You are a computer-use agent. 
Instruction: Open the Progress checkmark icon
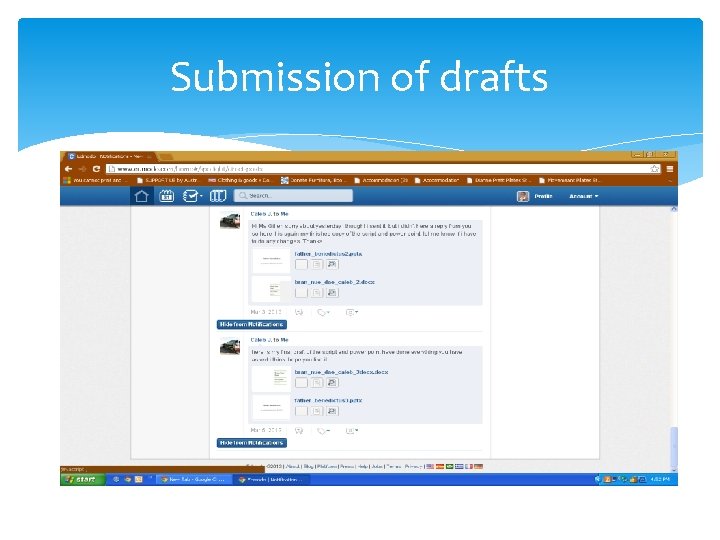191,196
